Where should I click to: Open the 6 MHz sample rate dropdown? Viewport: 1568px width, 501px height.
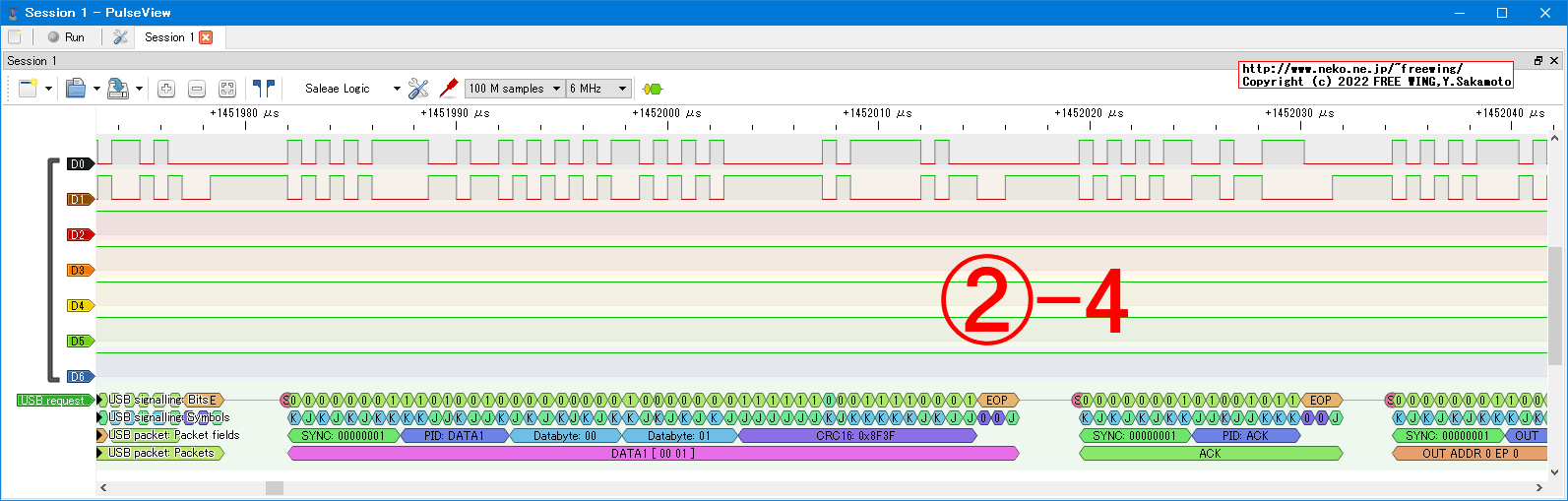click(598, 89)
